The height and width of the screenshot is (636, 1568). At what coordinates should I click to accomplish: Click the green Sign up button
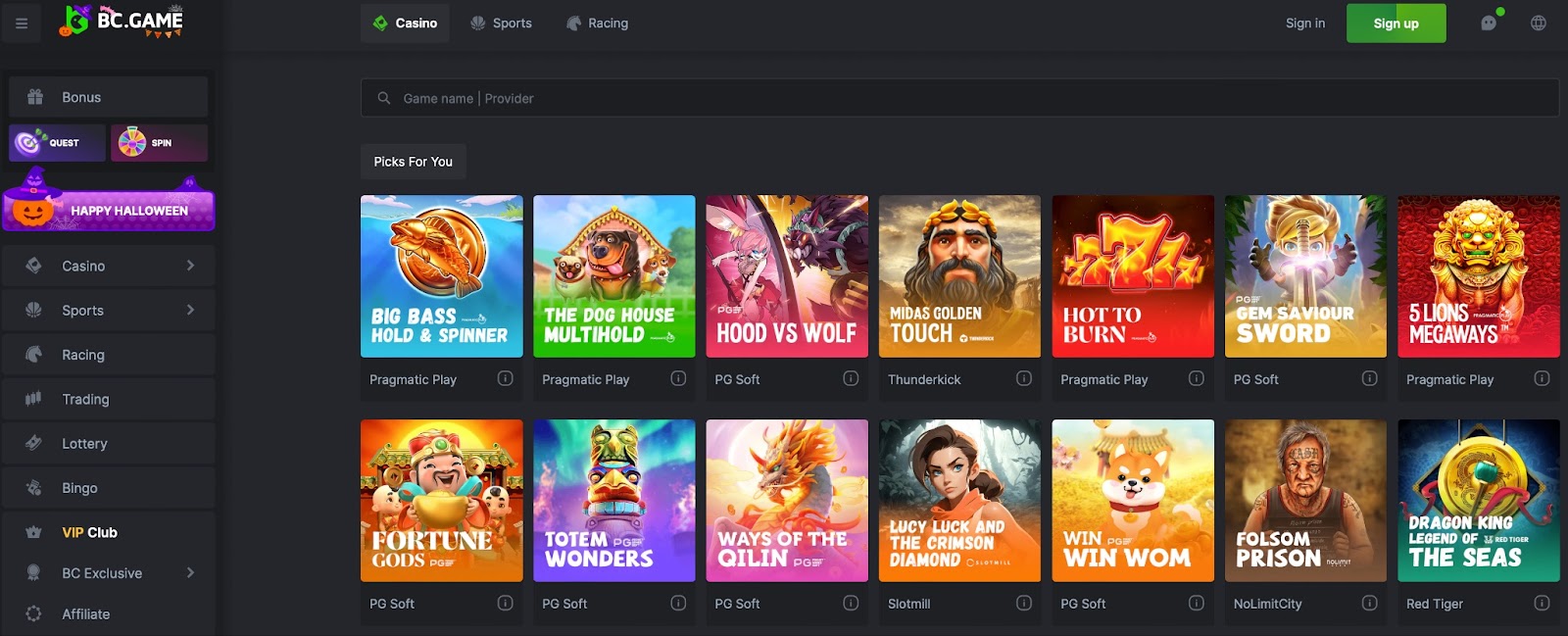pyautogui.click(x=1396, y=24)
